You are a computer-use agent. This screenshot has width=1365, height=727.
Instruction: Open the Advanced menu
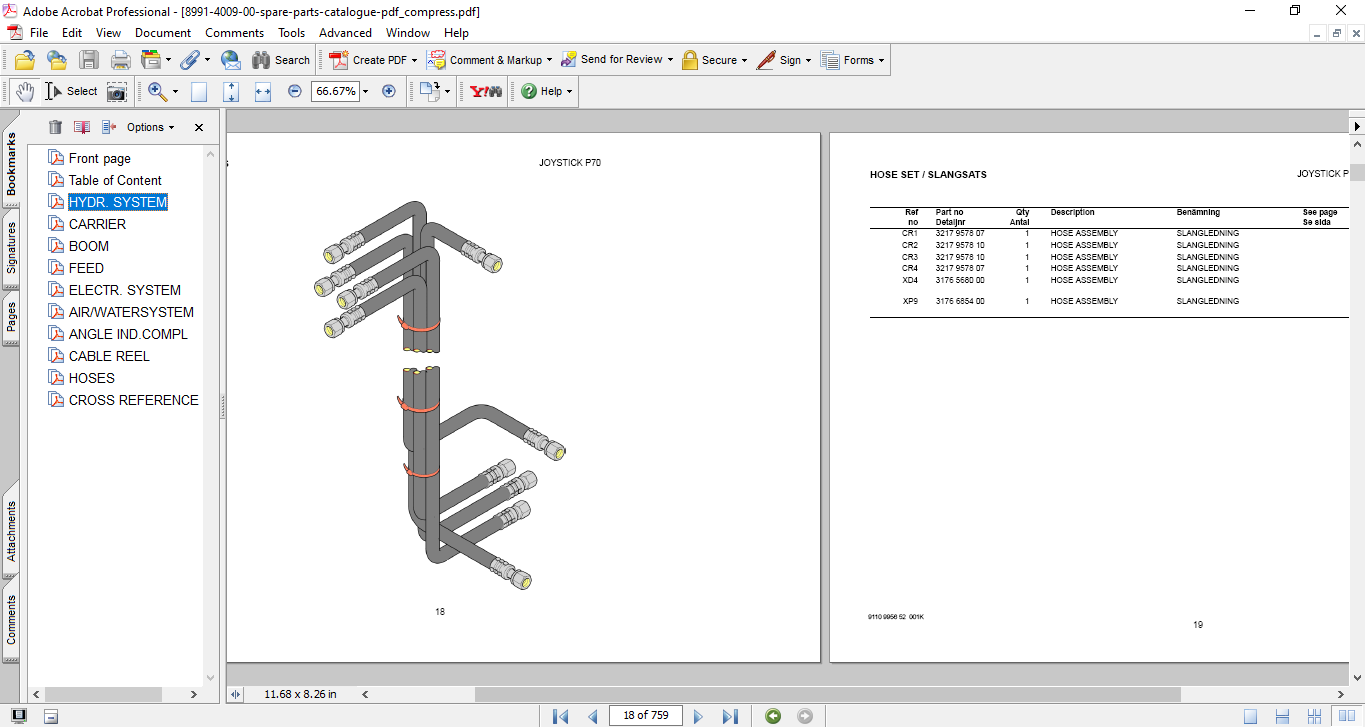coord(345,33)
